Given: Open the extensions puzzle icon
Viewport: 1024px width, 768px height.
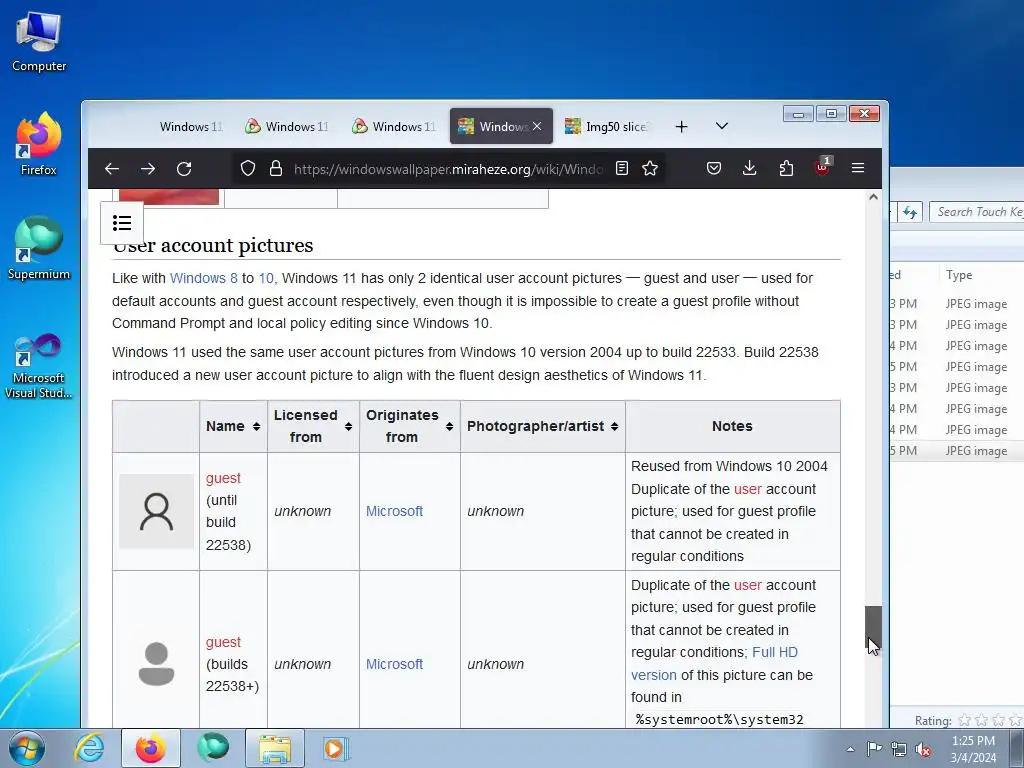Looking at the screenshot, I should point(786,168).
